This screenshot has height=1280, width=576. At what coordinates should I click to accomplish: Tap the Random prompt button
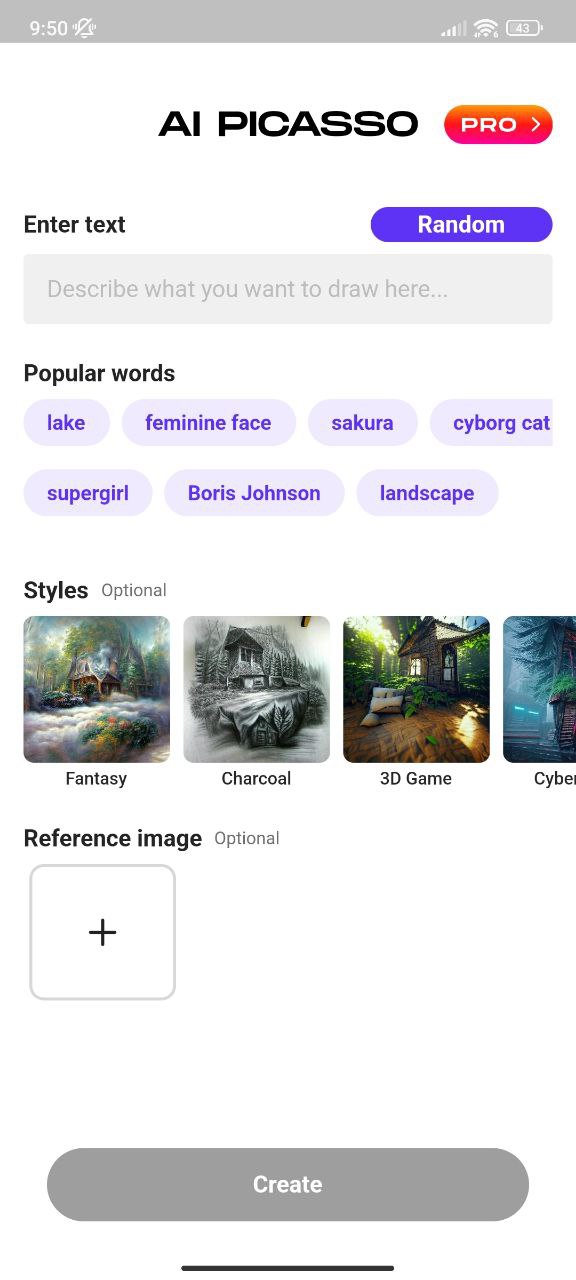coord(461,224)
